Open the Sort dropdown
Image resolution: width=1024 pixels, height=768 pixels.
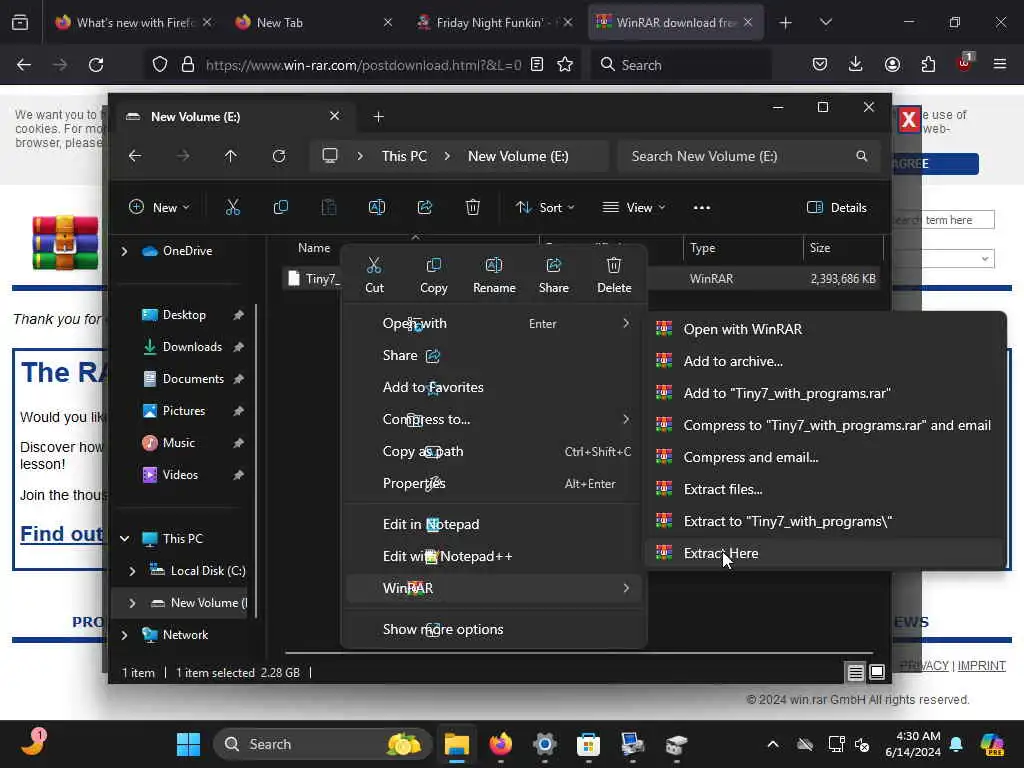(x=545, y=208)
